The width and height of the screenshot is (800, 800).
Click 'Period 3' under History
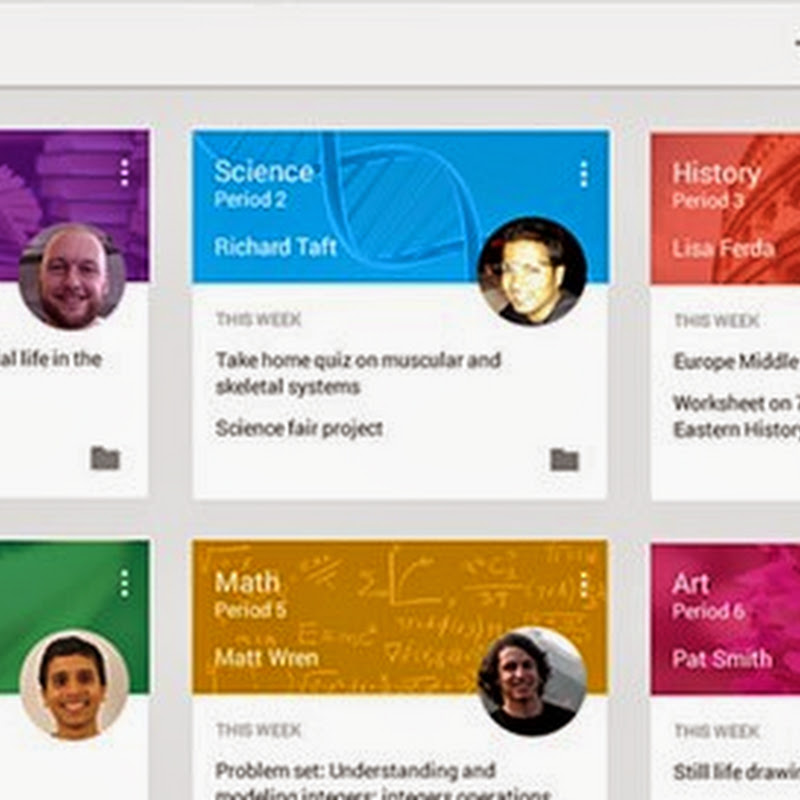(x=709, y=201)
